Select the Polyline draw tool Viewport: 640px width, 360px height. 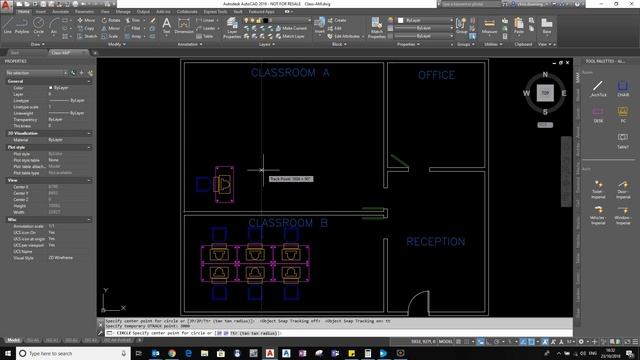[x=22, y=26]
